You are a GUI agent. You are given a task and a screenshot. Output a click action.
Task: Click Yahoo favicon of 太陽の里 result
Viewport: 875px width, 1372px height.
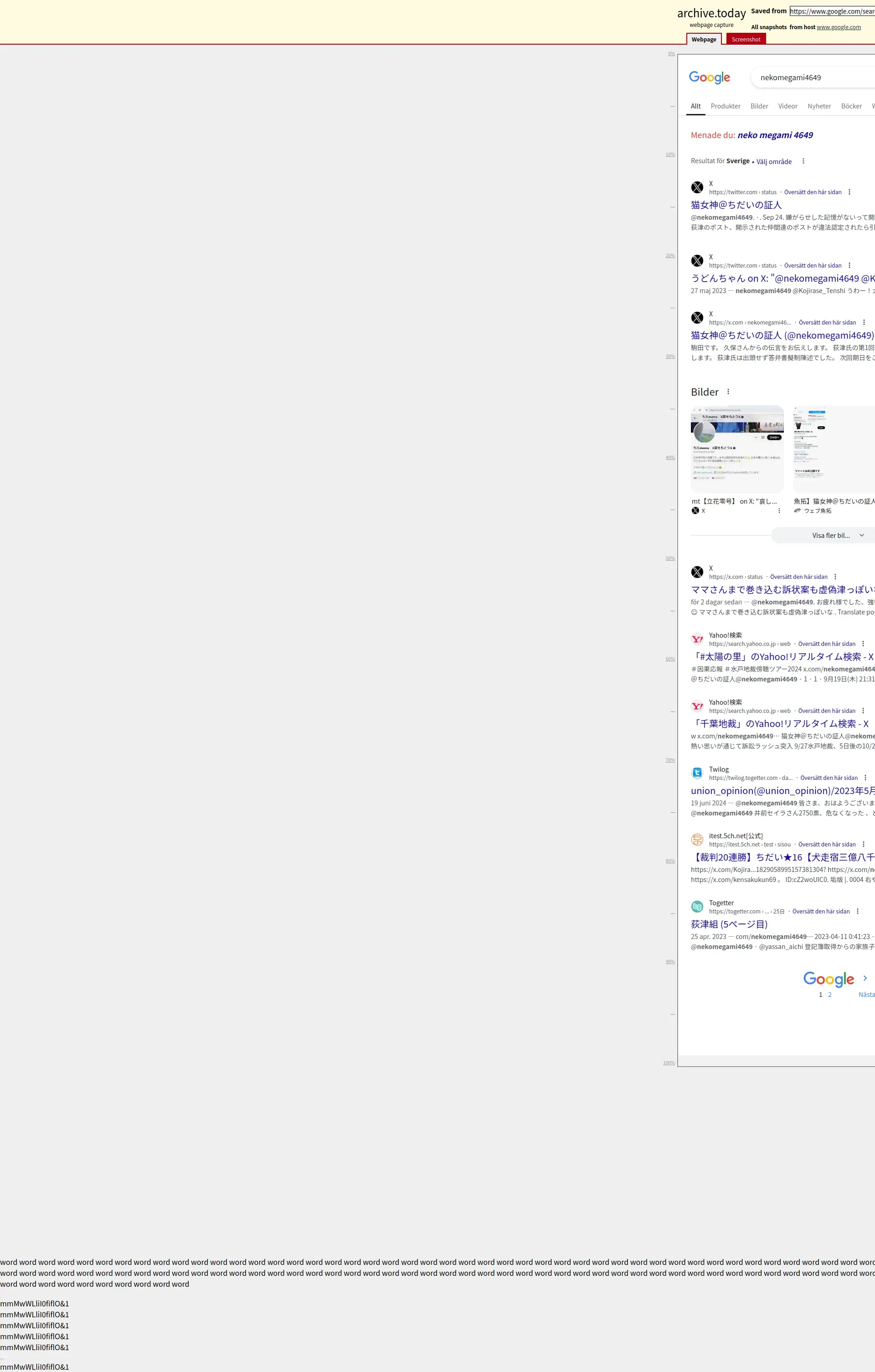coord(697,639)
